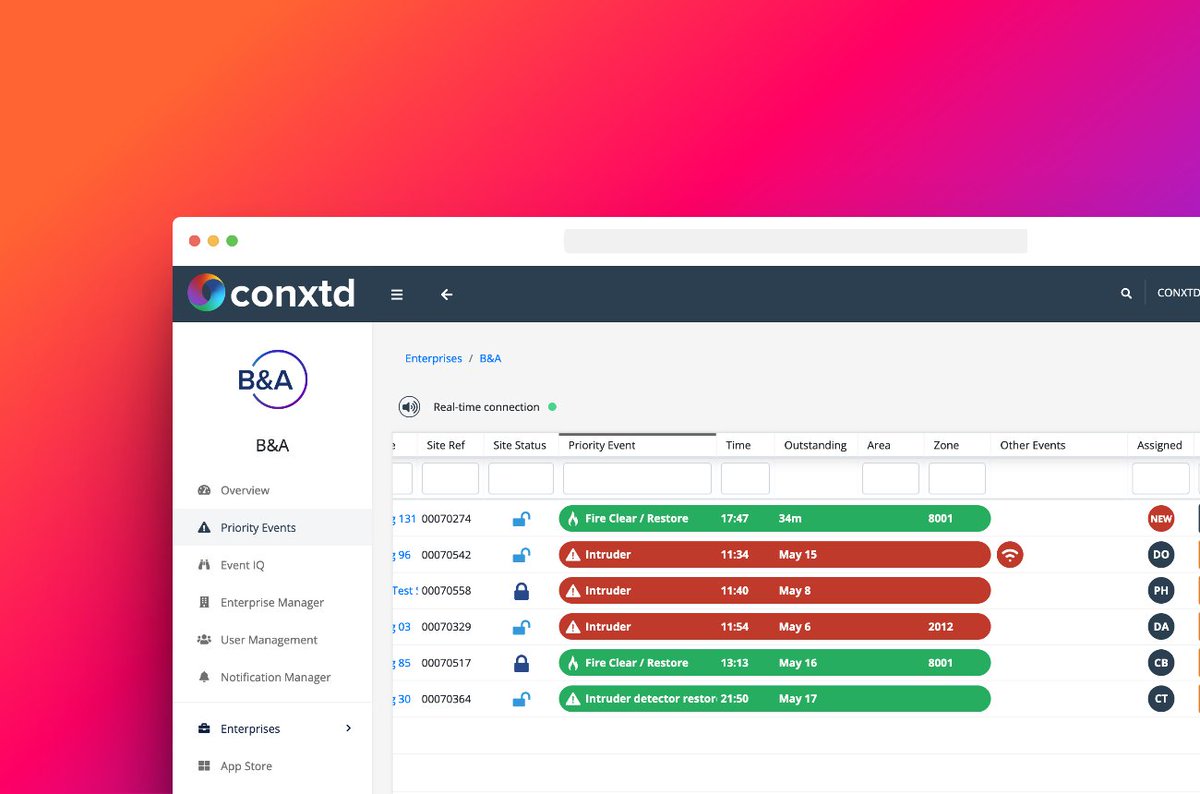Sort by the Priority Event column header
Viewport: 1200px width, 794px height.
(x=602, y=444)
